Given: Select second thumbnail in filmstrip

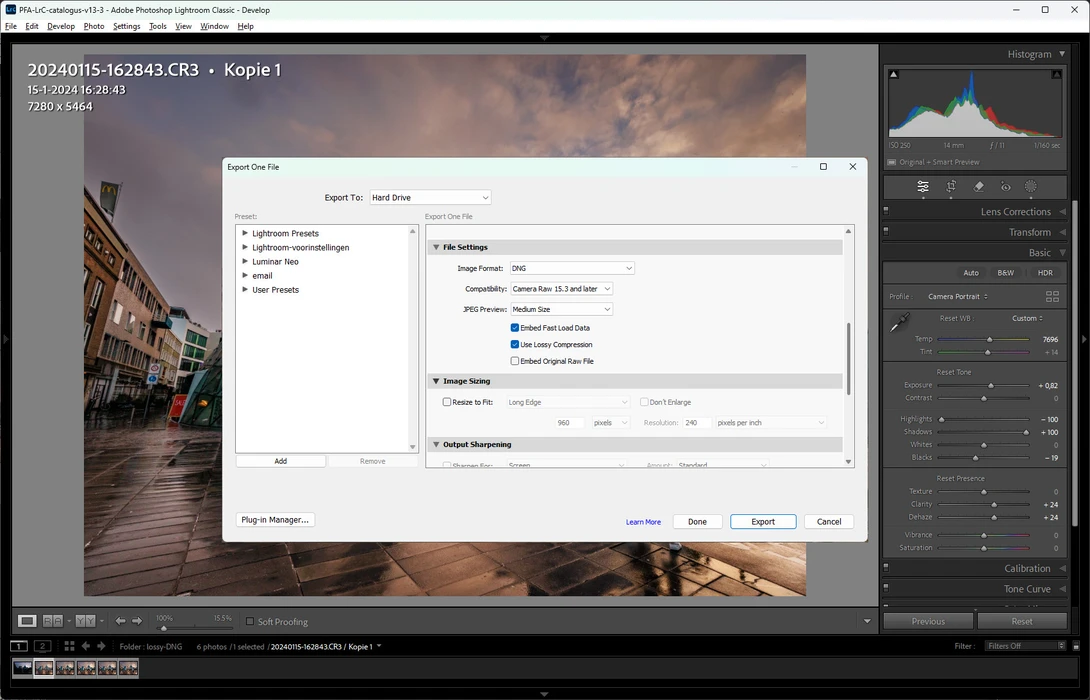Looking at the screenshot, I should click(x=44, y=668).
